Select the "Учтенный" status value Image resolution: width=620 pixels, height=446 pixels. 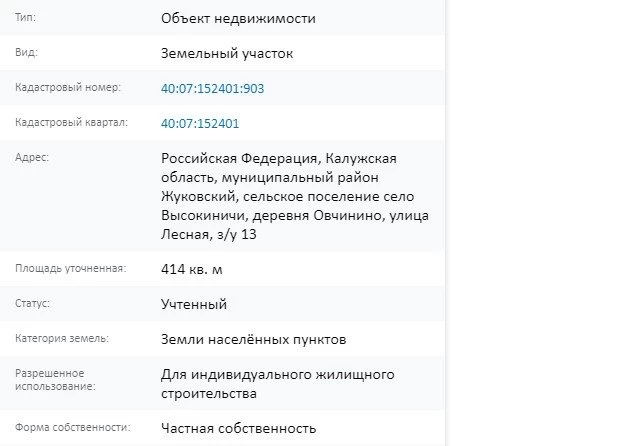[x=194, y=304]
